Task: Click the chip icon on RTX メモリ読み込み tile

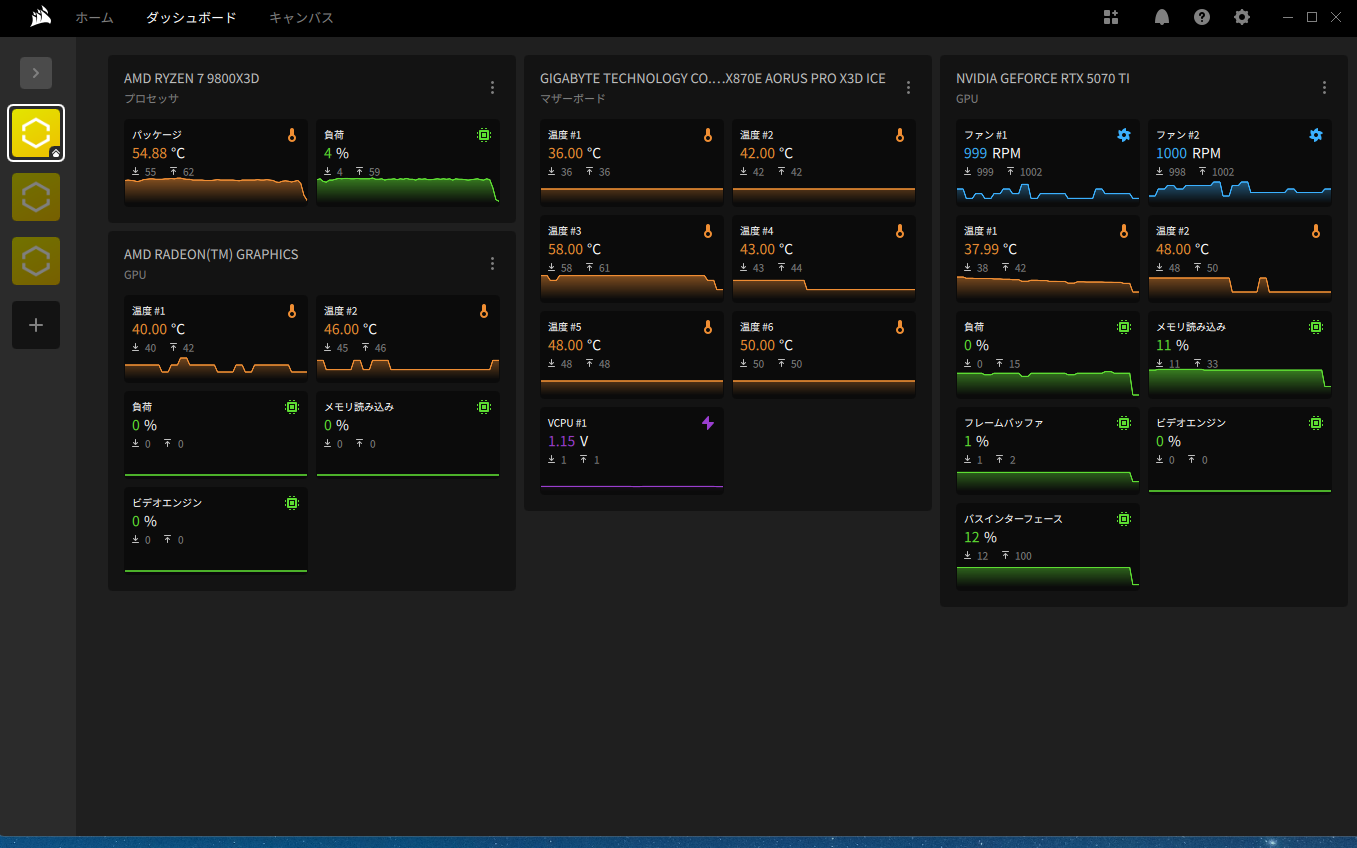Action: click(x=1316, y=327)
